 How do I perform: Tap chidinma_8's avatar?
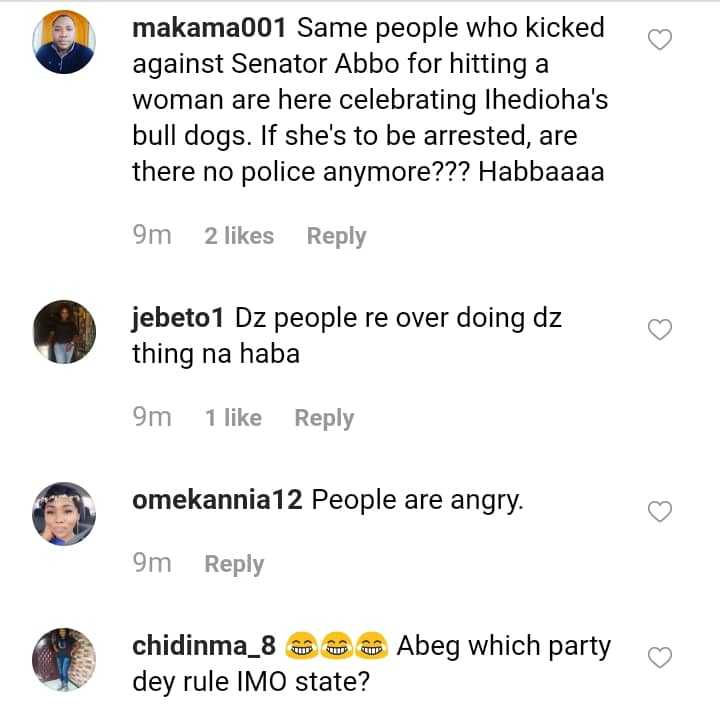coord(64,659)
